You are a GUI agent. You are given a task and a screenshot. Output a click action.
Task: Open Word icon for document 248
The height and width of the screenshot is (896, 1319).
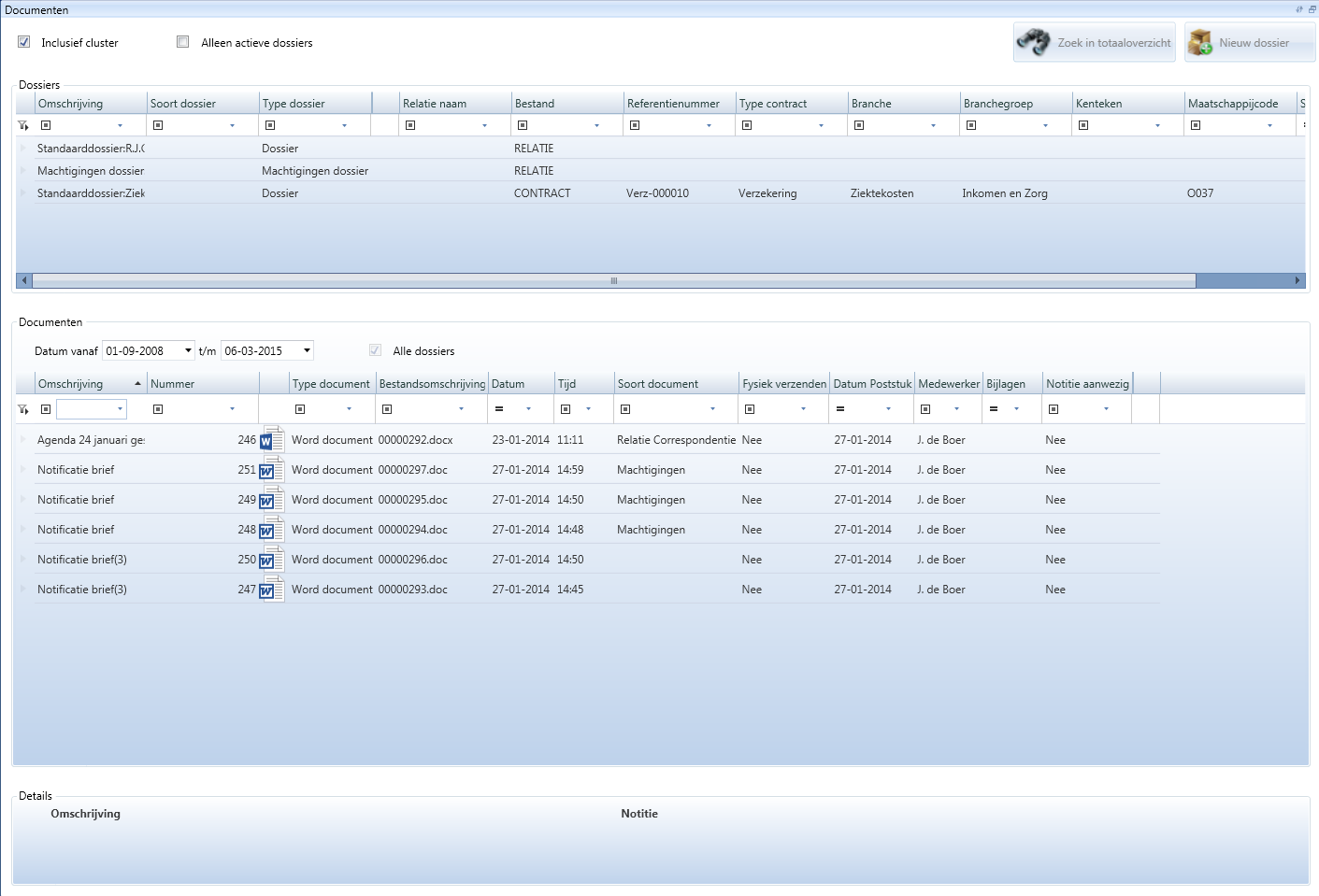click(272, 529)
